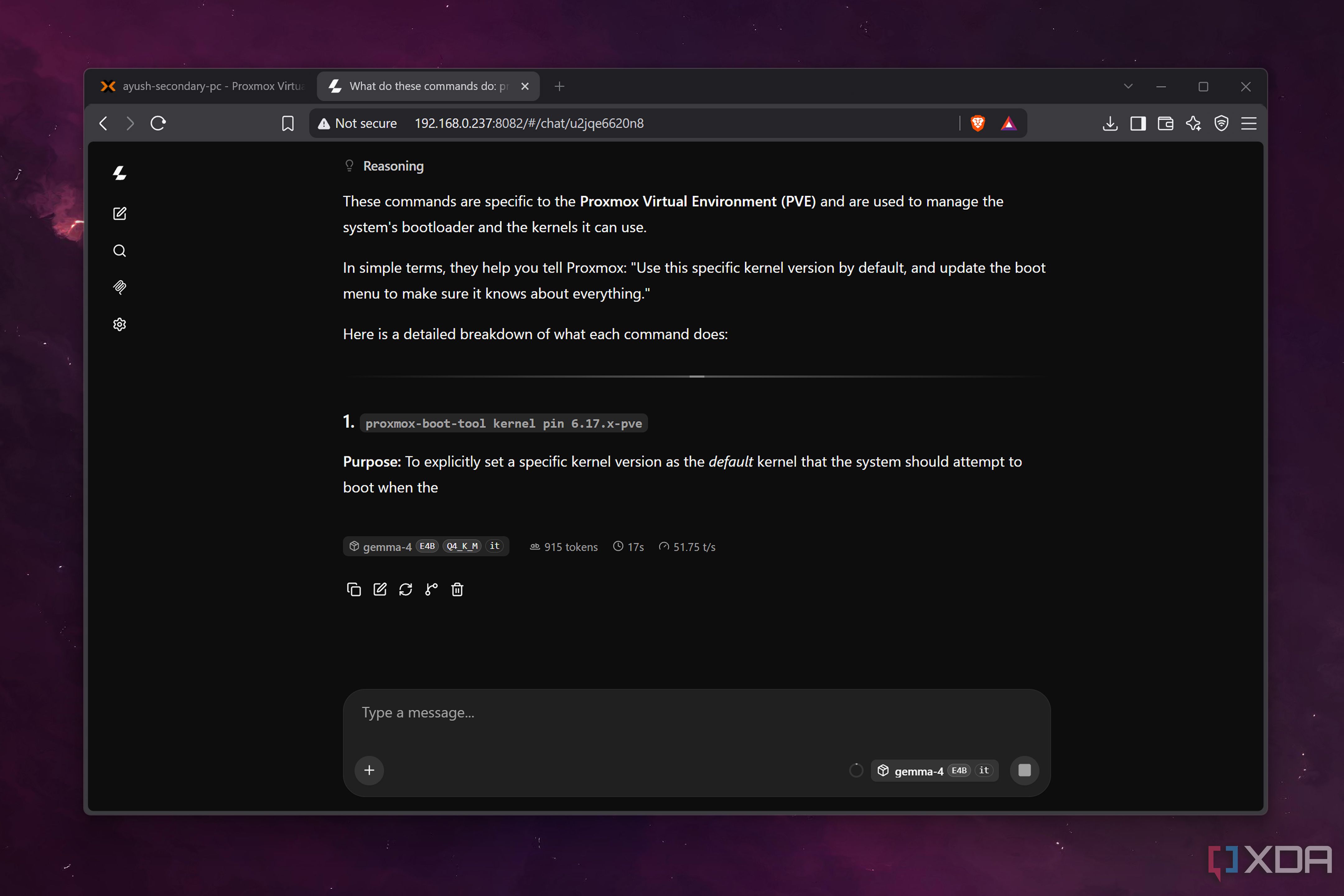1344x896 pixels.
Task: Click the Brave Rewards triangle icon
Action: point(1009,124)
